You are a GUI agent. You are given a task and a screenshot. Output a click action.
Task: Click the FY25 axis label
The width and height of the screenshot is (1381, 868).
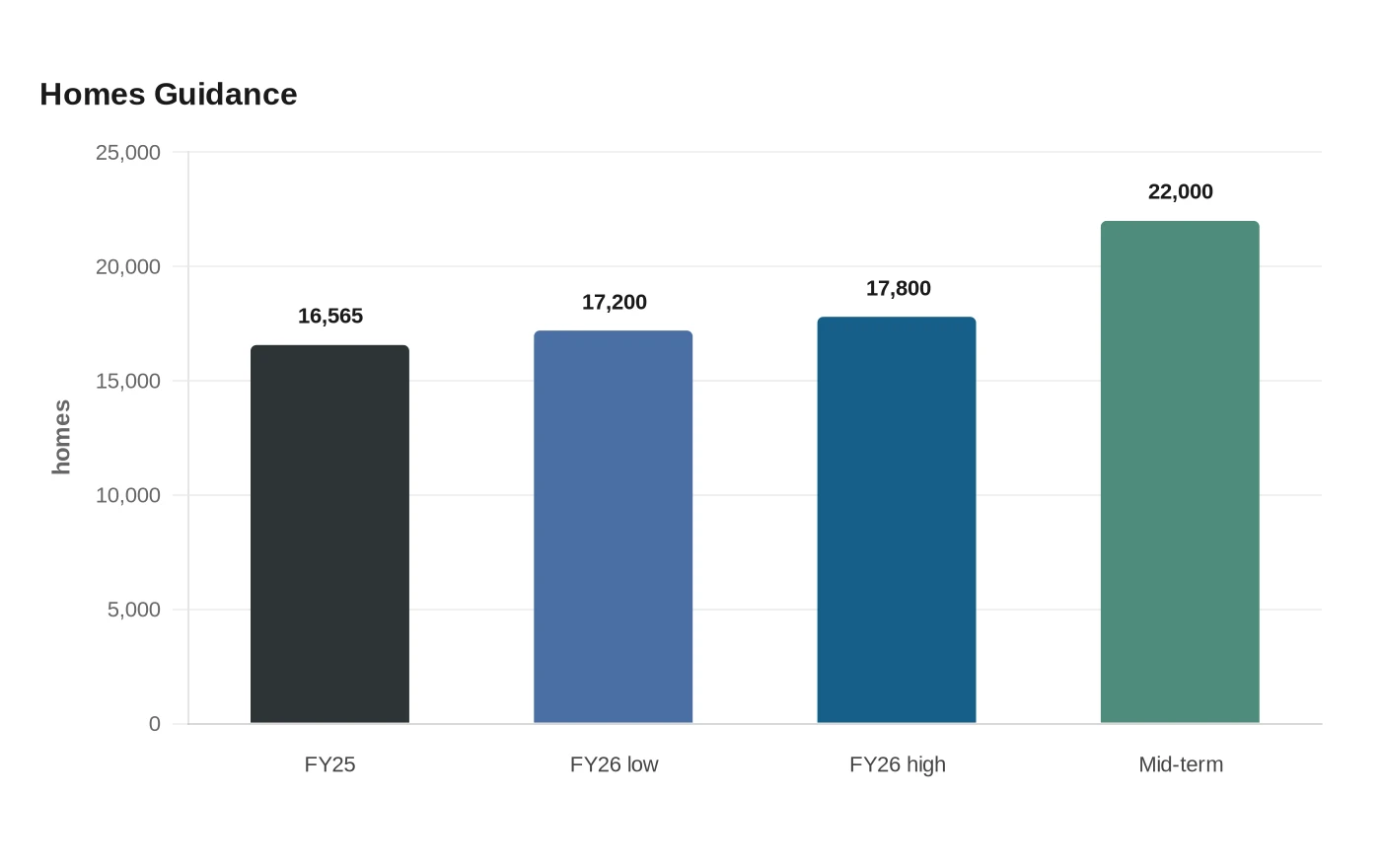329,764
